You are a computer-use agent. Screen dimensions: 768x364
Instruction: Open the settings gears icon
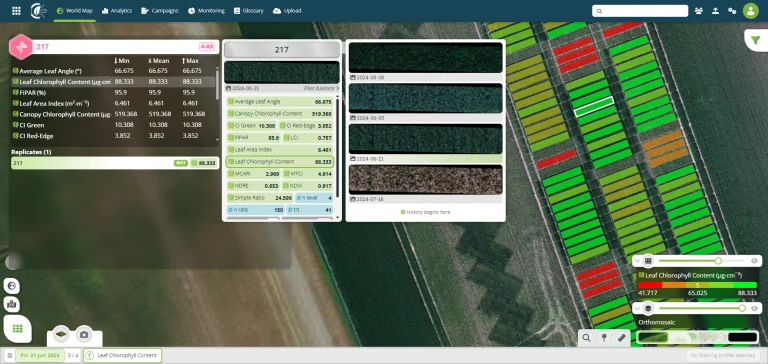point(732,11)
